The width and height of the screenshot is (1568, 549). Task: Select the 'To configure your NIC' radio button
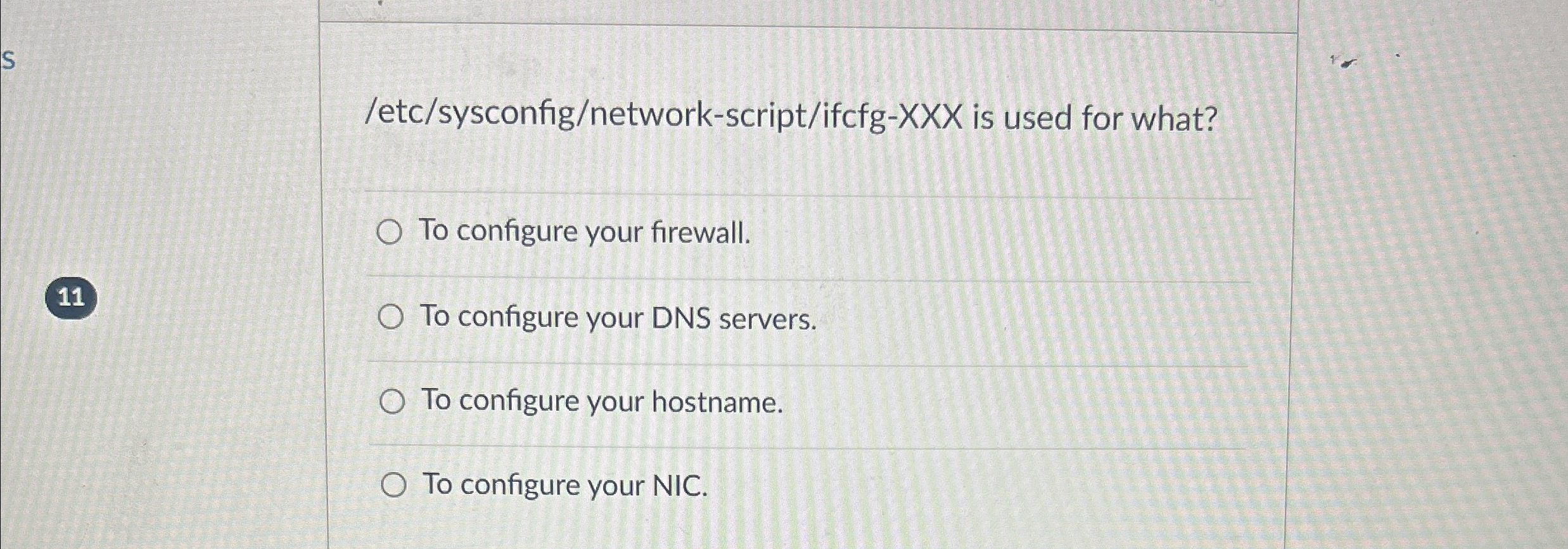396,485
